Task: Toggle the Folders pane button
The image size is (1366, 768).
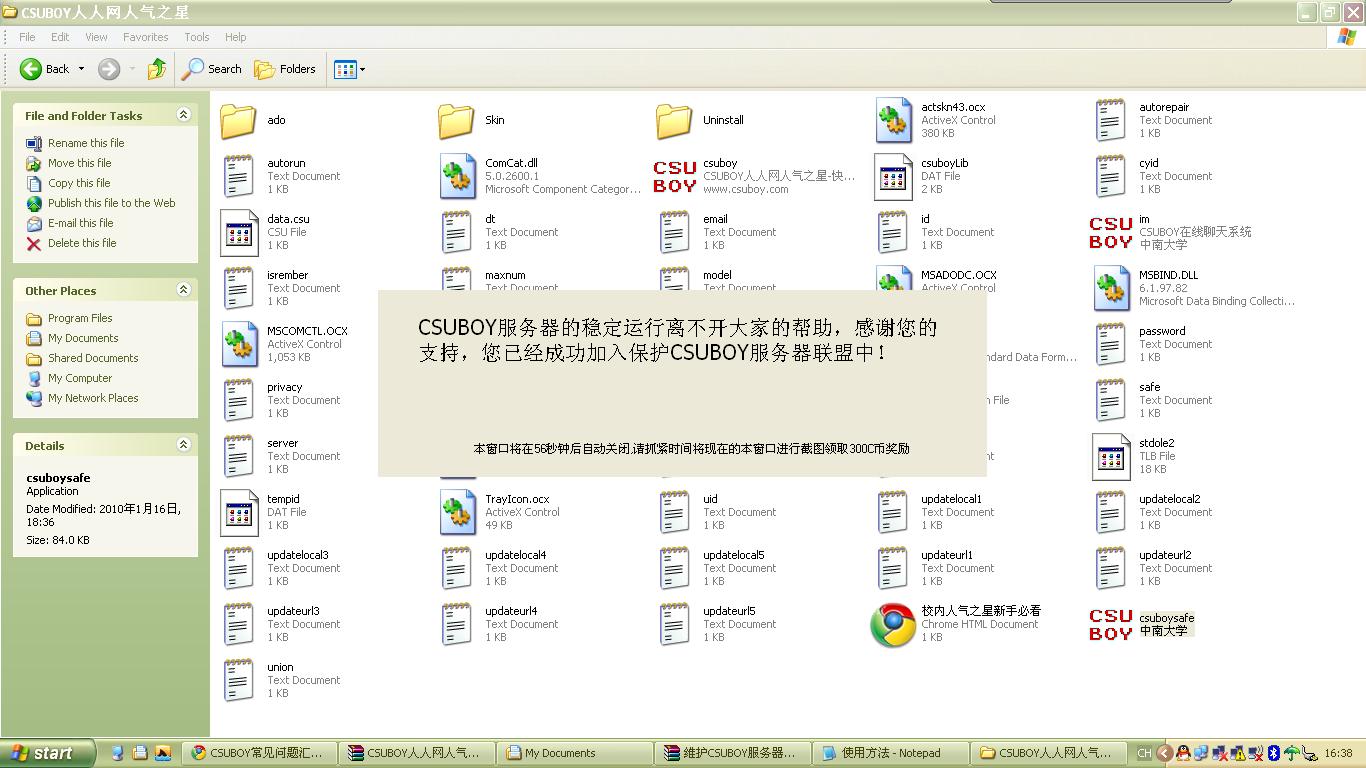Action: tap(286, 69)
